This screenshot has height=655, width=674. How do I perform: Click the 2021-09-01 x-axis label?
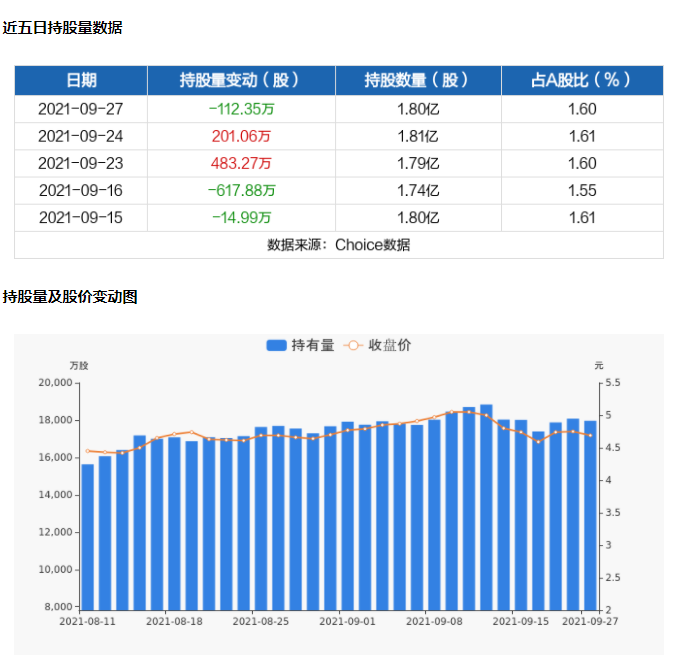click(347, 621)
